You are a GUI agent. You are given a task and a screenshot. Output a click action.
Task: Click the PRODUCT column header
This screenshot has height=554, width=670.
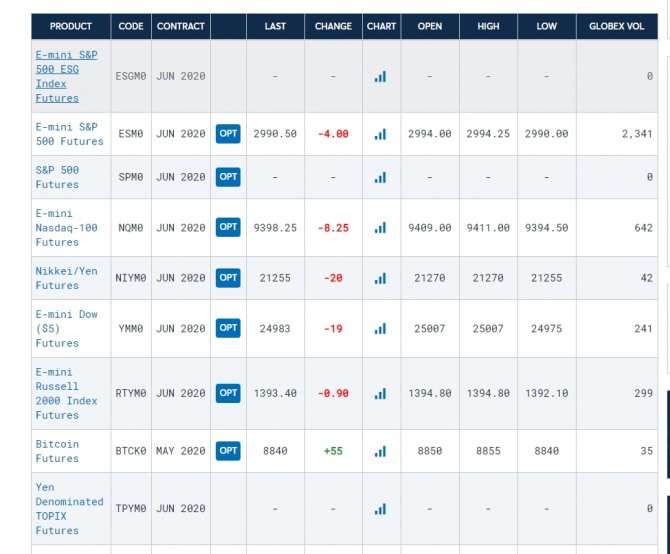(70, 26)
